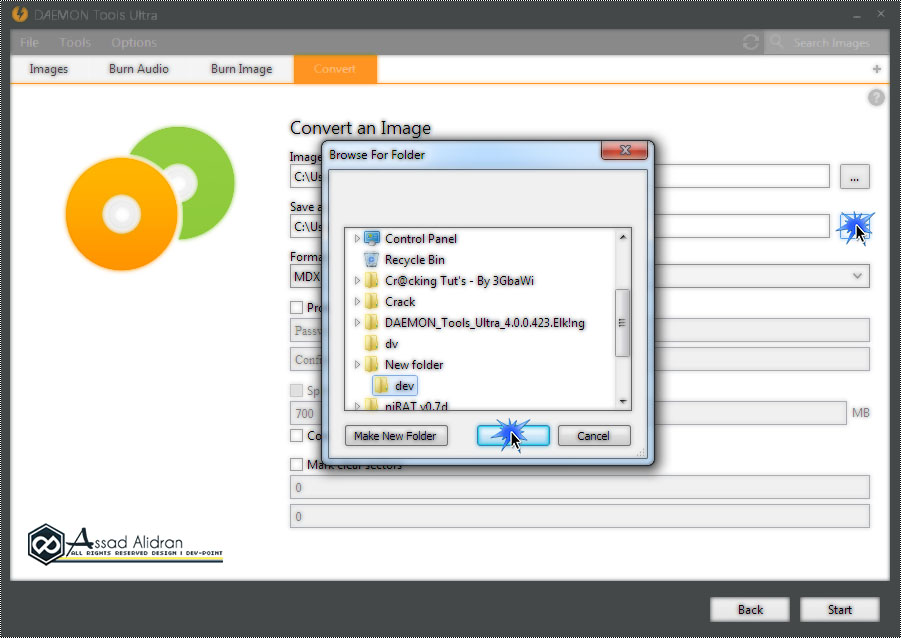Switch to the Images tab
Screen dimensions: 901x638
click(49, 69)
